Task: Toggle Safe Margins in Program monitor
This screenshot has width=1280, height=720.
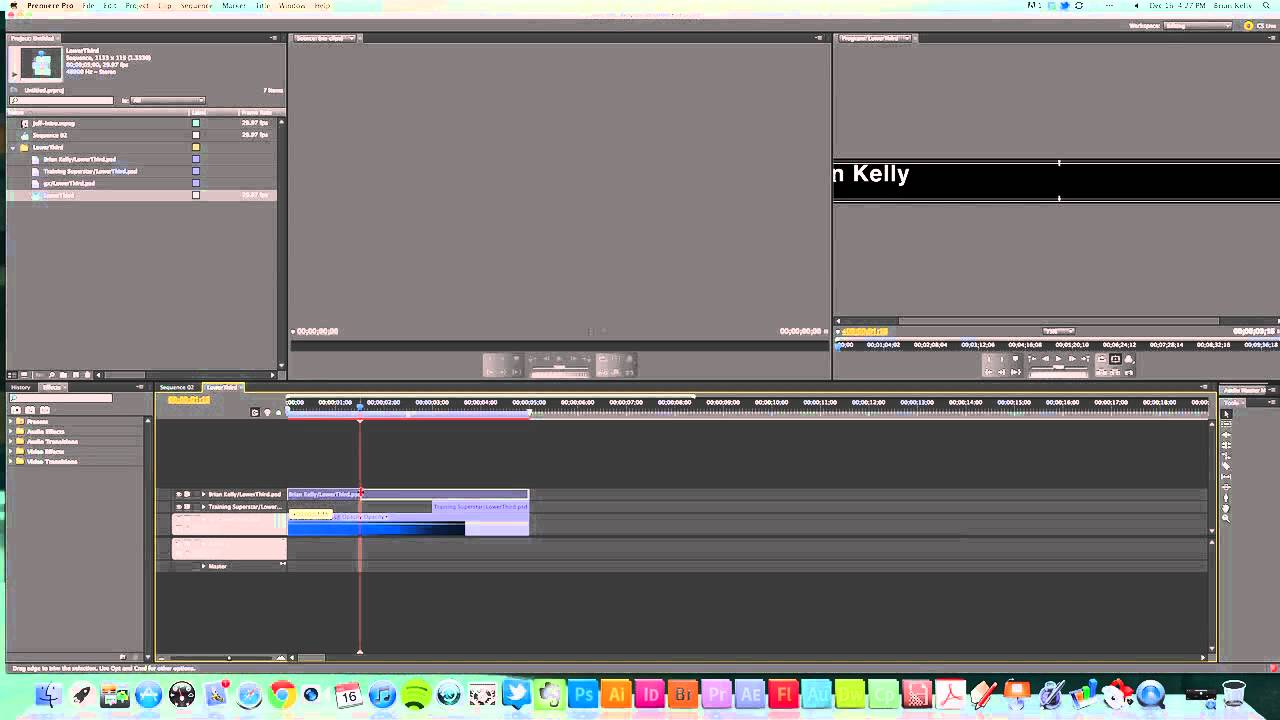Action: point(1115,359)
